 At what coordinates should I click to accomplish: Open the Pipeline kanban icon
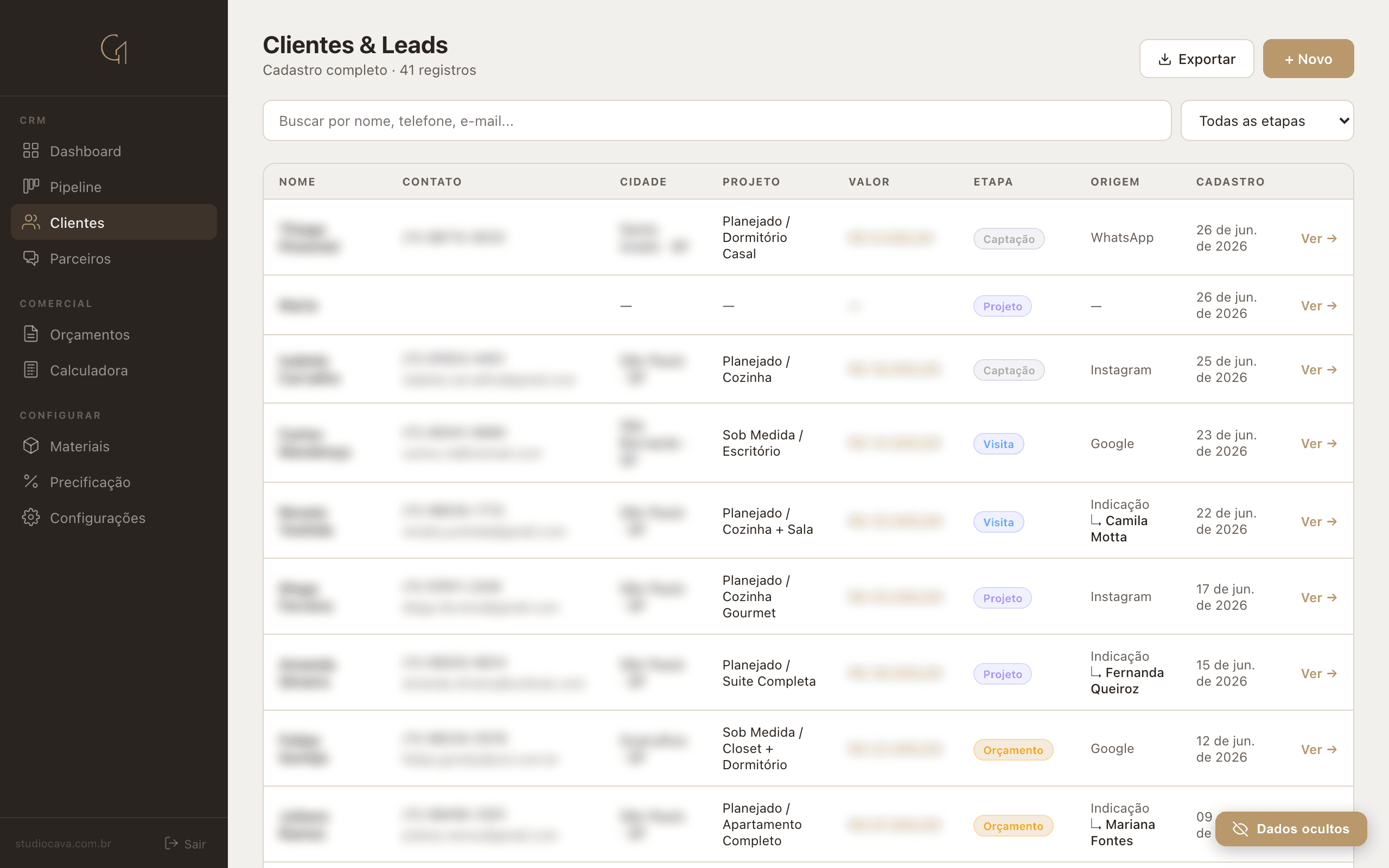(x=30, y=186)
